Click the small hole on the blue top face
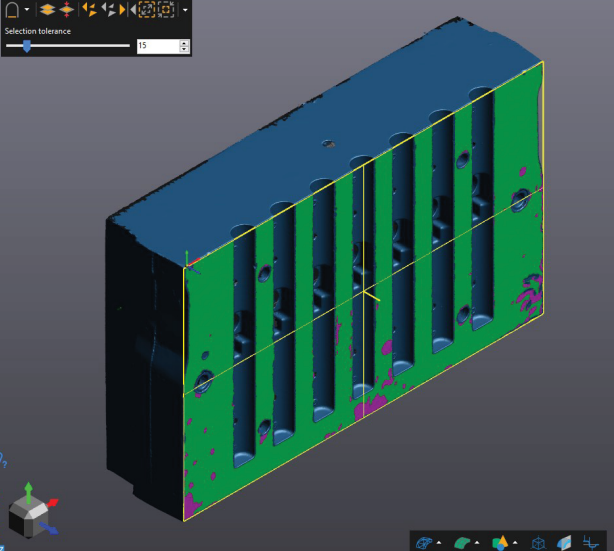The height and width of the screenshot is (551, 614). pos(329,144)
